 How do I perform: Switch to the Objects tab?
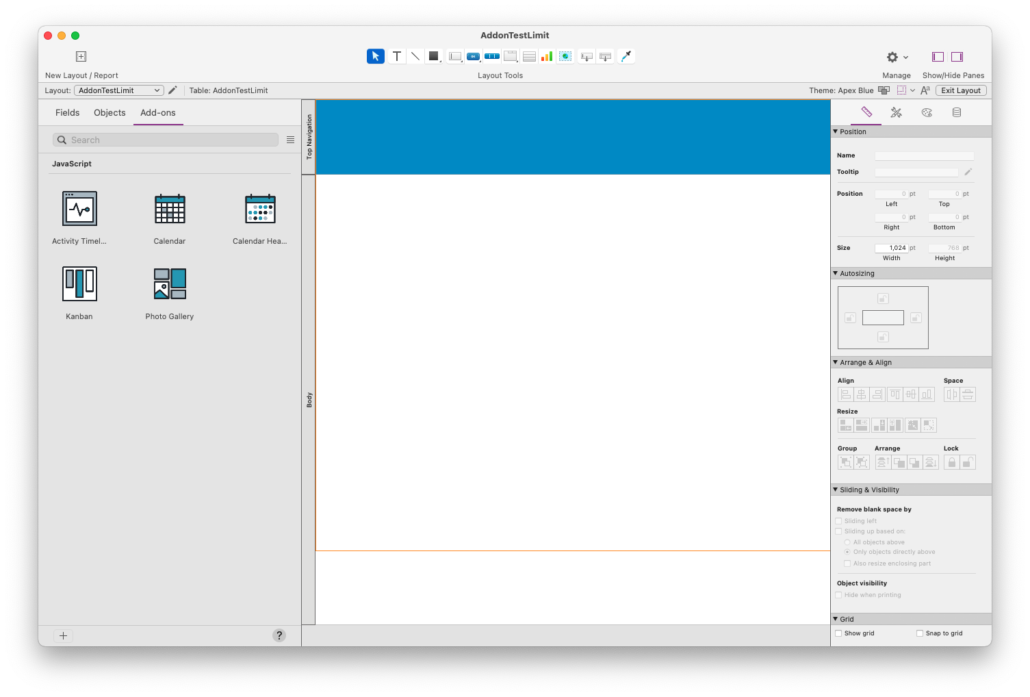109,112
